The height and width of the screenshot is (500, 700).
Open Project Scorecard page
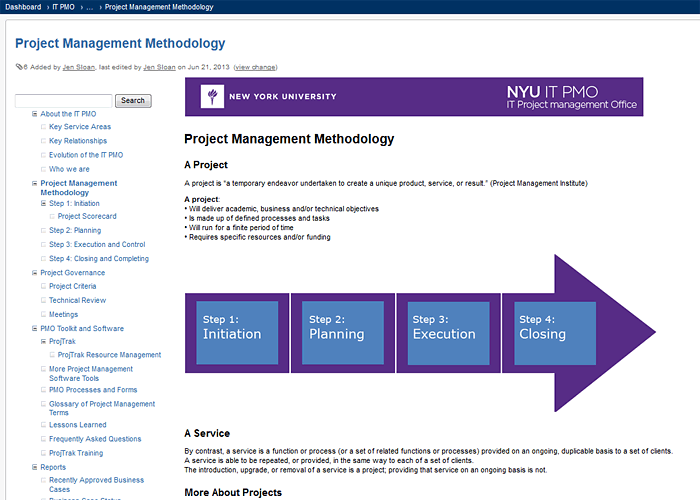tap(87, 216)
